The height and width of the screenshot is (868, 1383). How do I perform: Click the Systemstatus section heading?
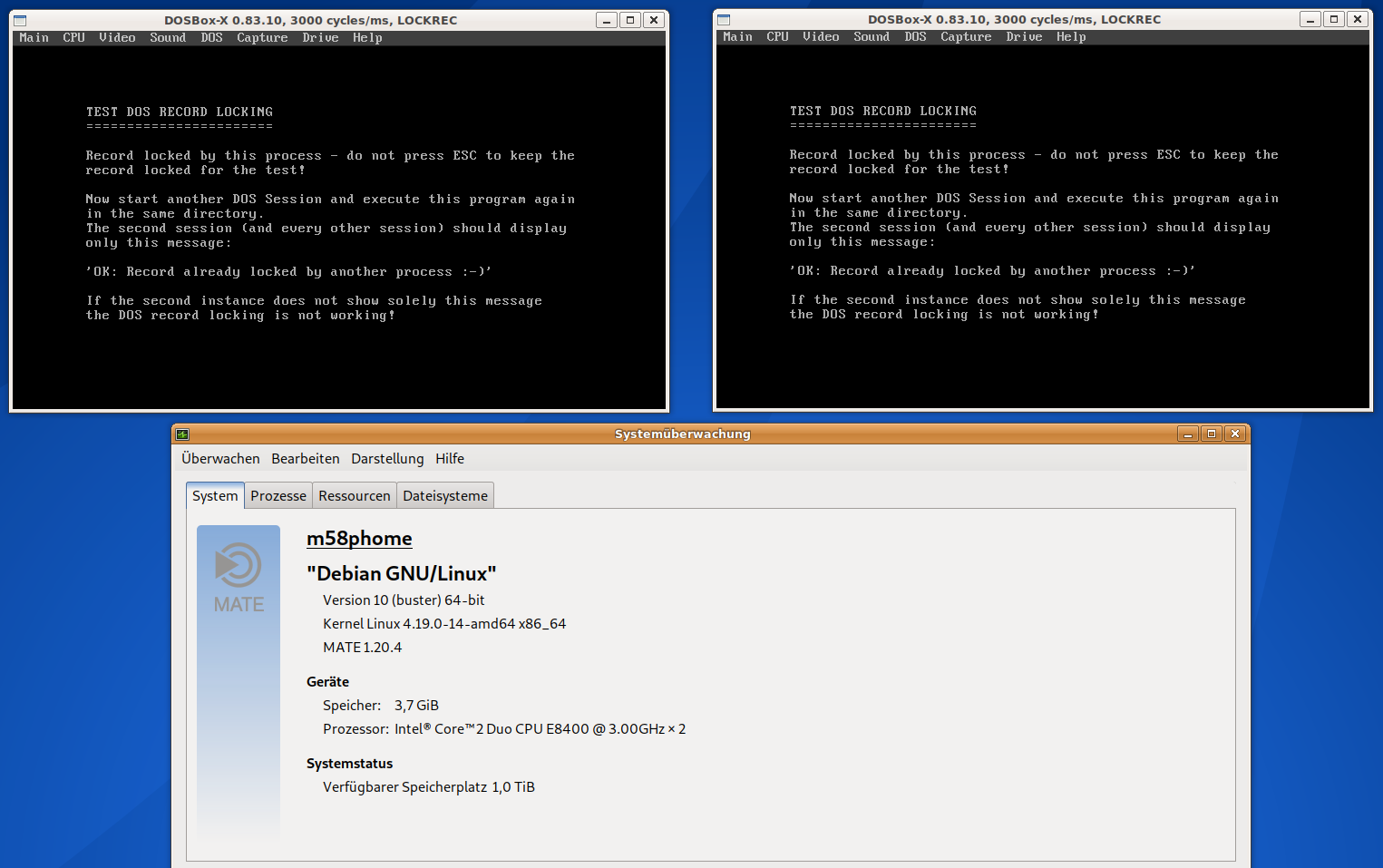(349, 764)
